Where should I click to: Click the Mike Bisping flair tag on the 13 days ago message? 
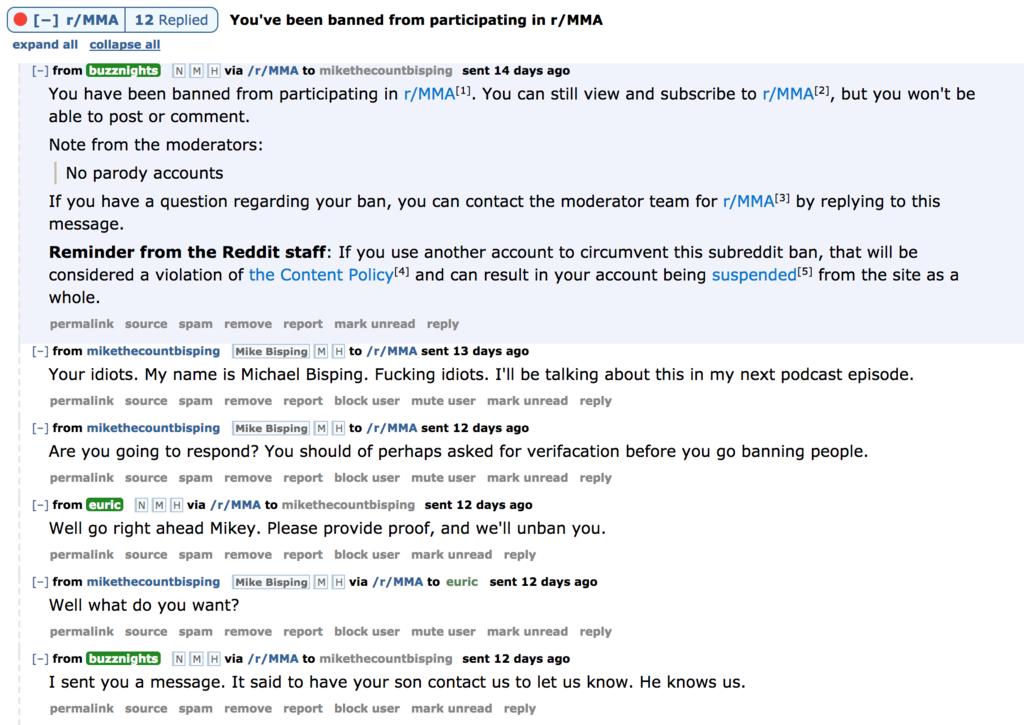coord(271,351)
